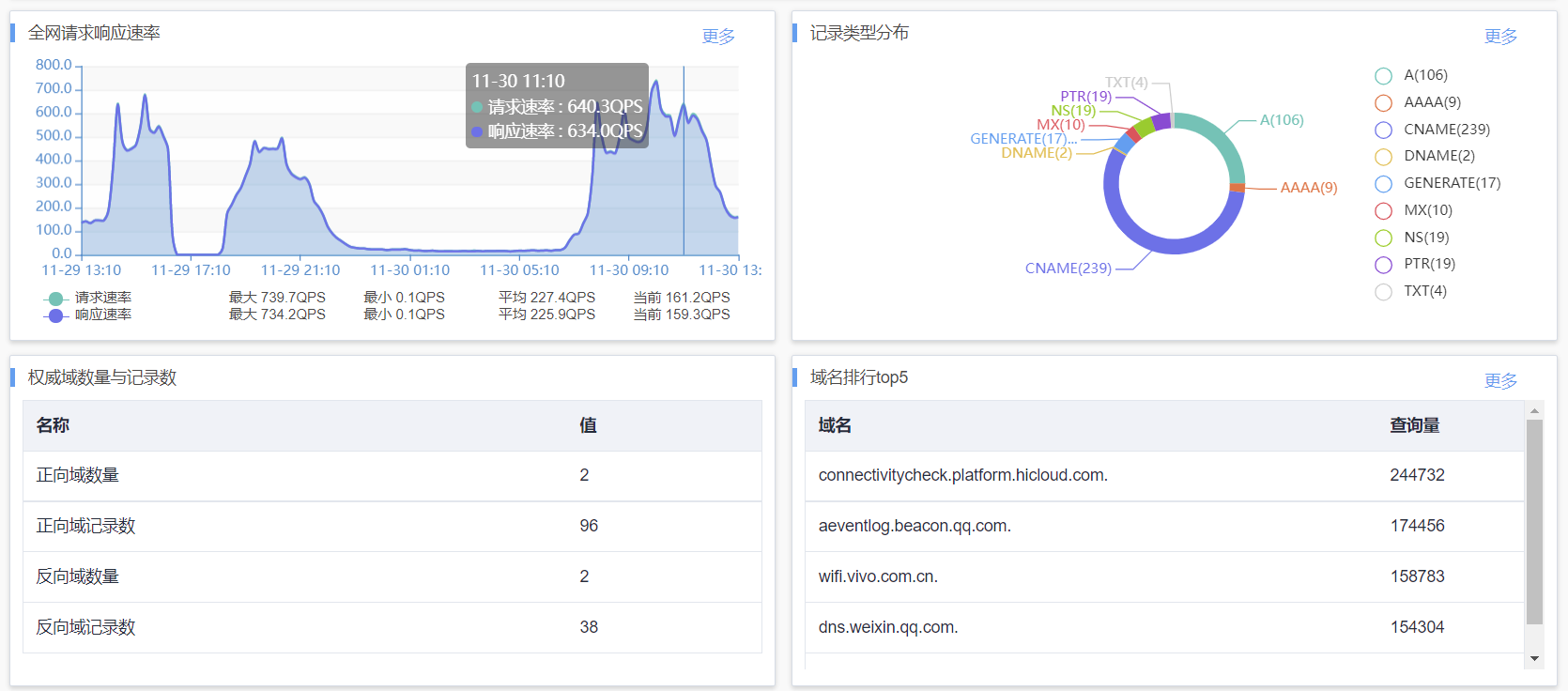1568x691 pixels.
Task: Click the DNAME(2) legend marker
Action: tap(1383, 157)
